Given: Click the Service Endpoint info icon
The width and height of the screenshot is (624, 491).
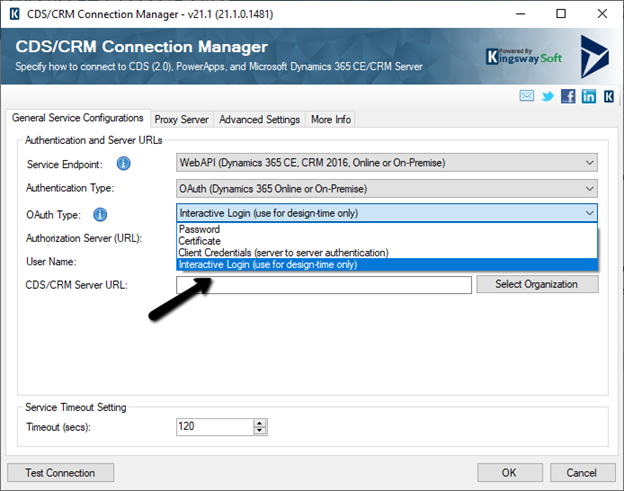Looking at the screenshot, I should click(124, 163).
